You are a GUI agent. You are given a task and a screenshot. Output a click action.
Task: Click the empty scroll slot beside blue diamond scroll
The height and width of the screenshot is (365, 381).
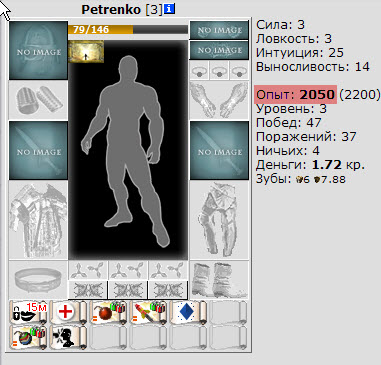click(229, 312)
